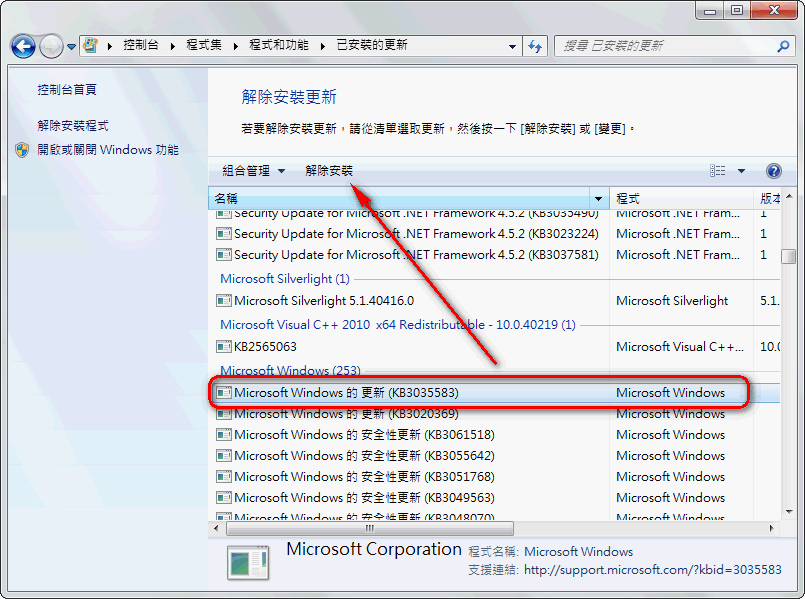Click the horizontal scrollbar right arrow
The width and height of the screenshot is (805, 599).
pyautogui.click(x=771, y=528)
